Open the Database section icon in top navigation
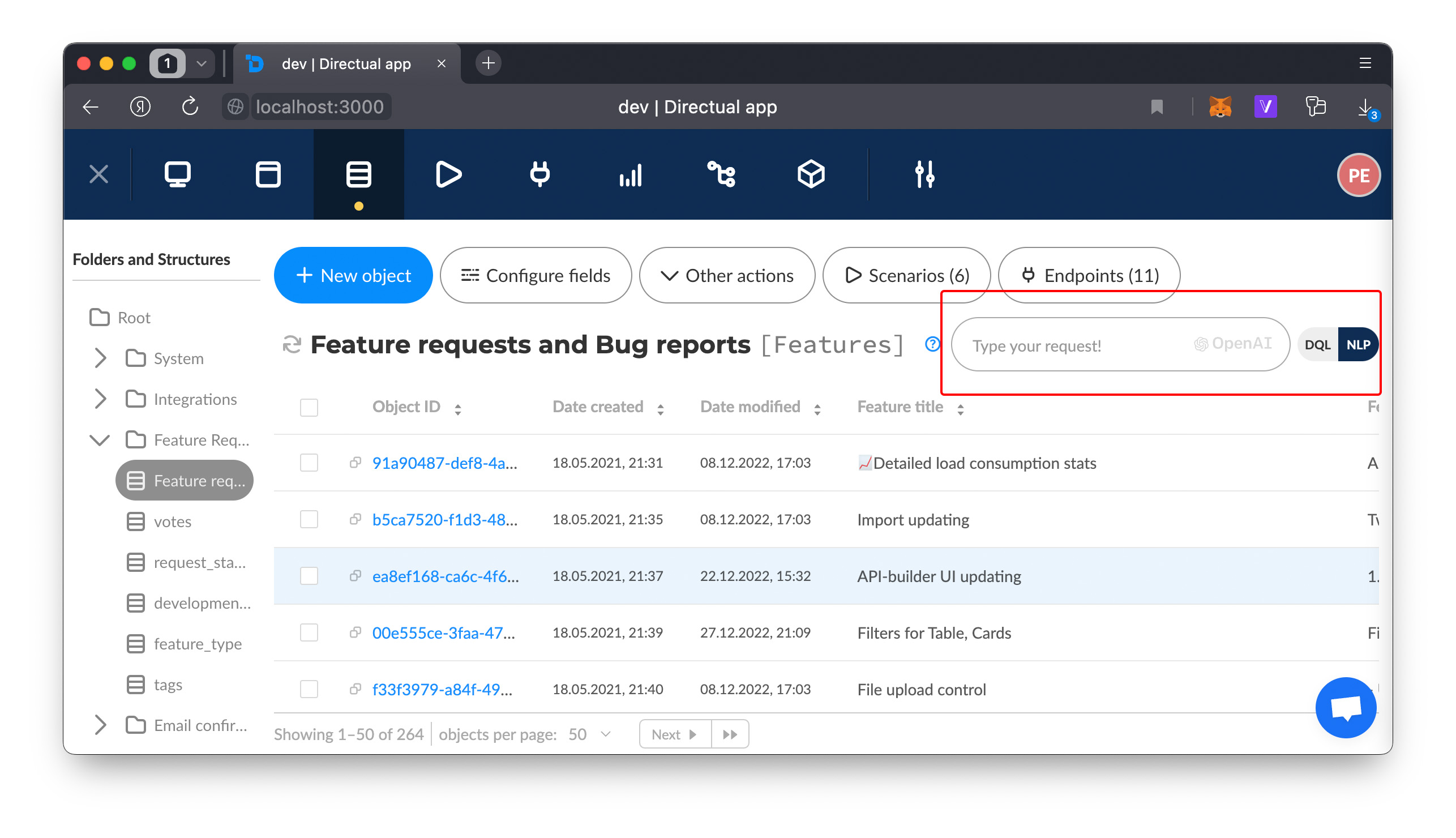This screenshot has width=1456, height=838. tap(358, 174)
